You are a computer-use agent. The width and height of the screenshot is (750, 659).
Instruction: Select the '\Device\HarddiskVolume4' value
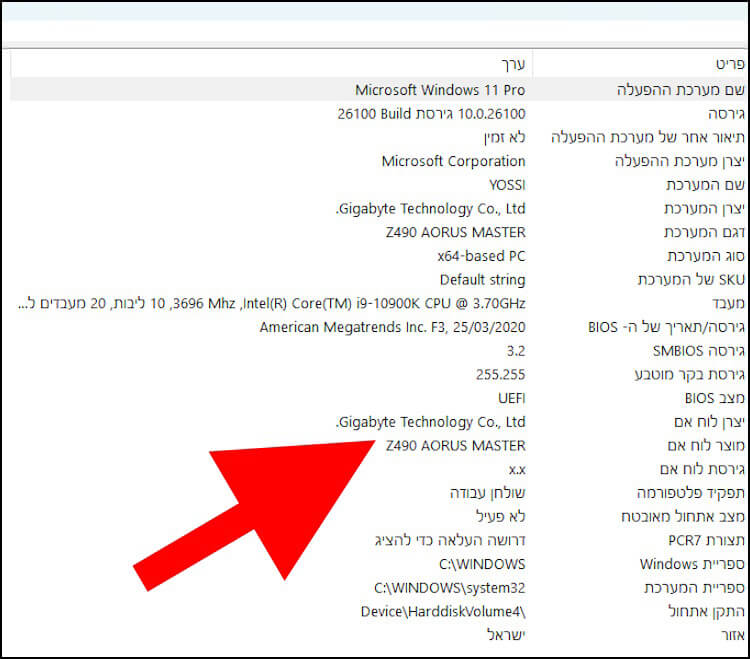pos(443,612)
